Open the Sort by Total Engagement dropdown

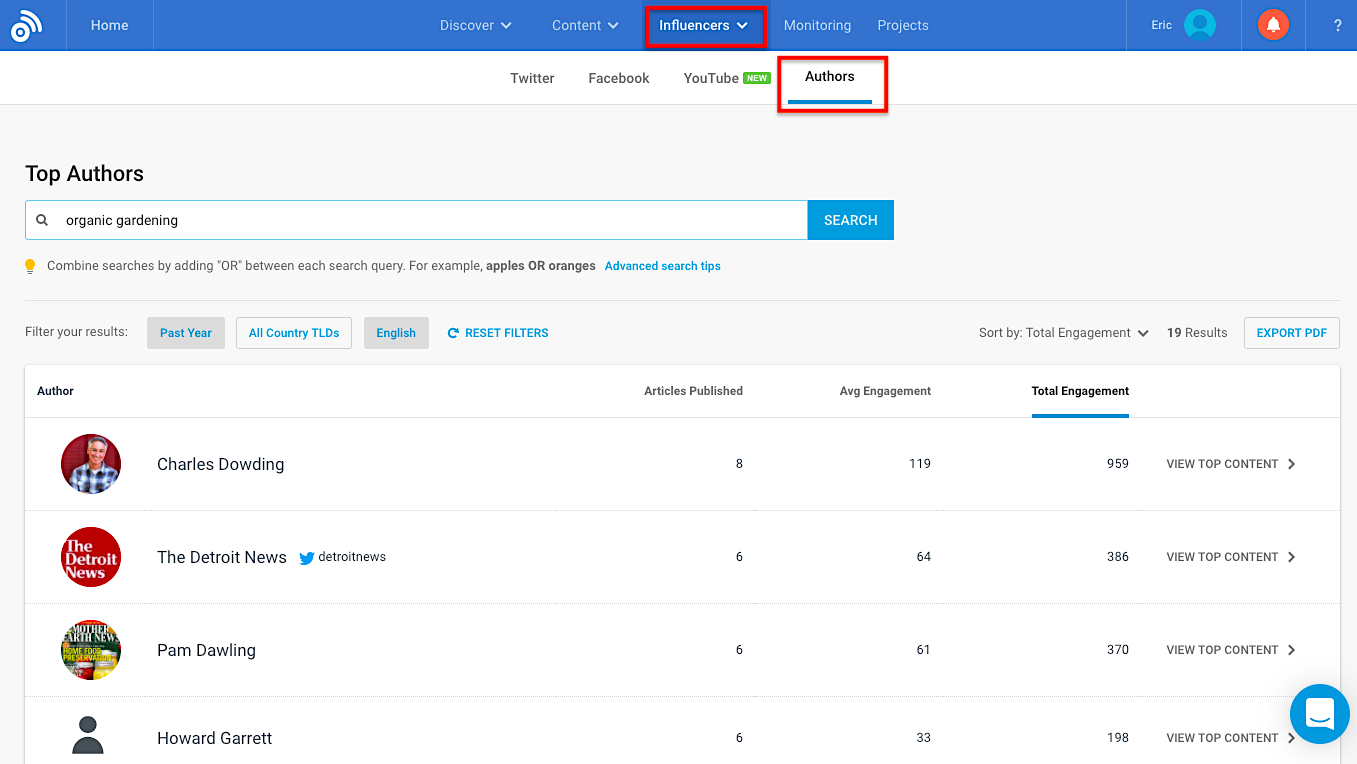click(x=1063, y=333)
